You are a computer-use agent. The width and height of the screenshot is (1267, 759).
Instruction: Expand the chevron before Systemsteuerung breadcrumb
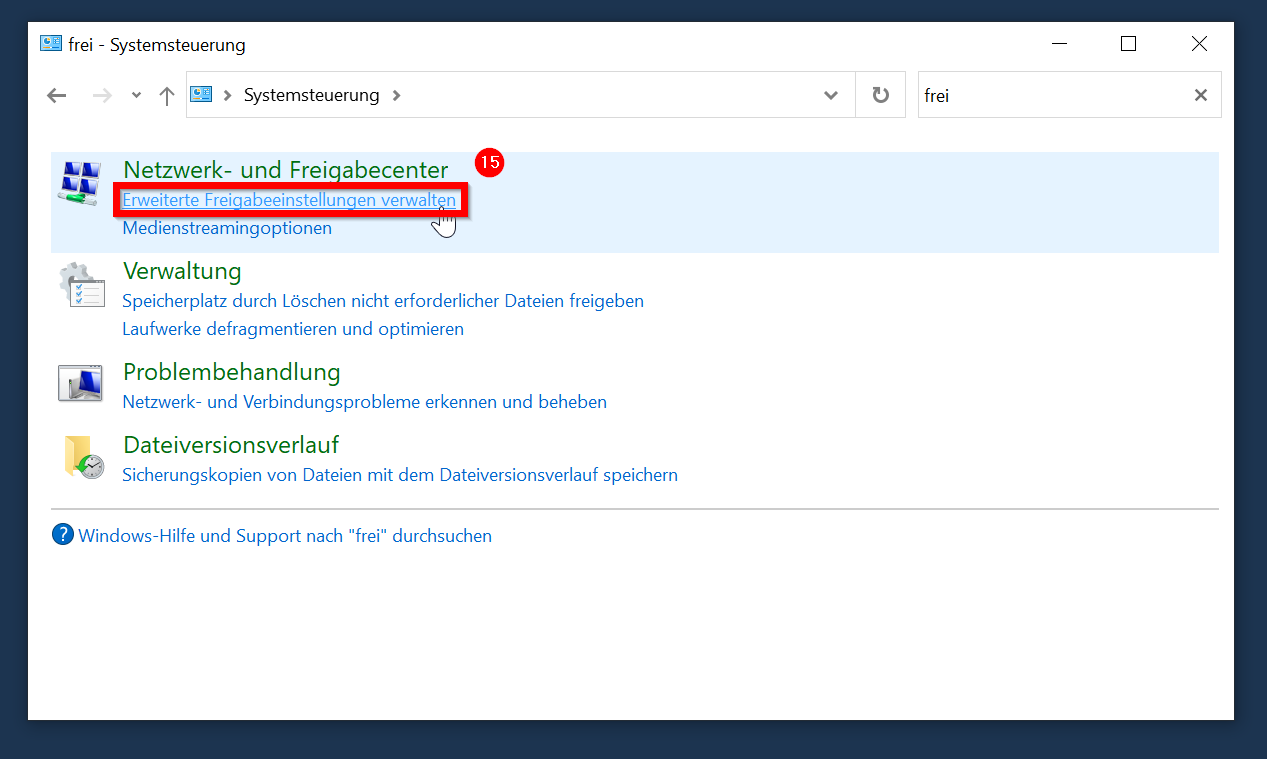click(x=228, y=95)
